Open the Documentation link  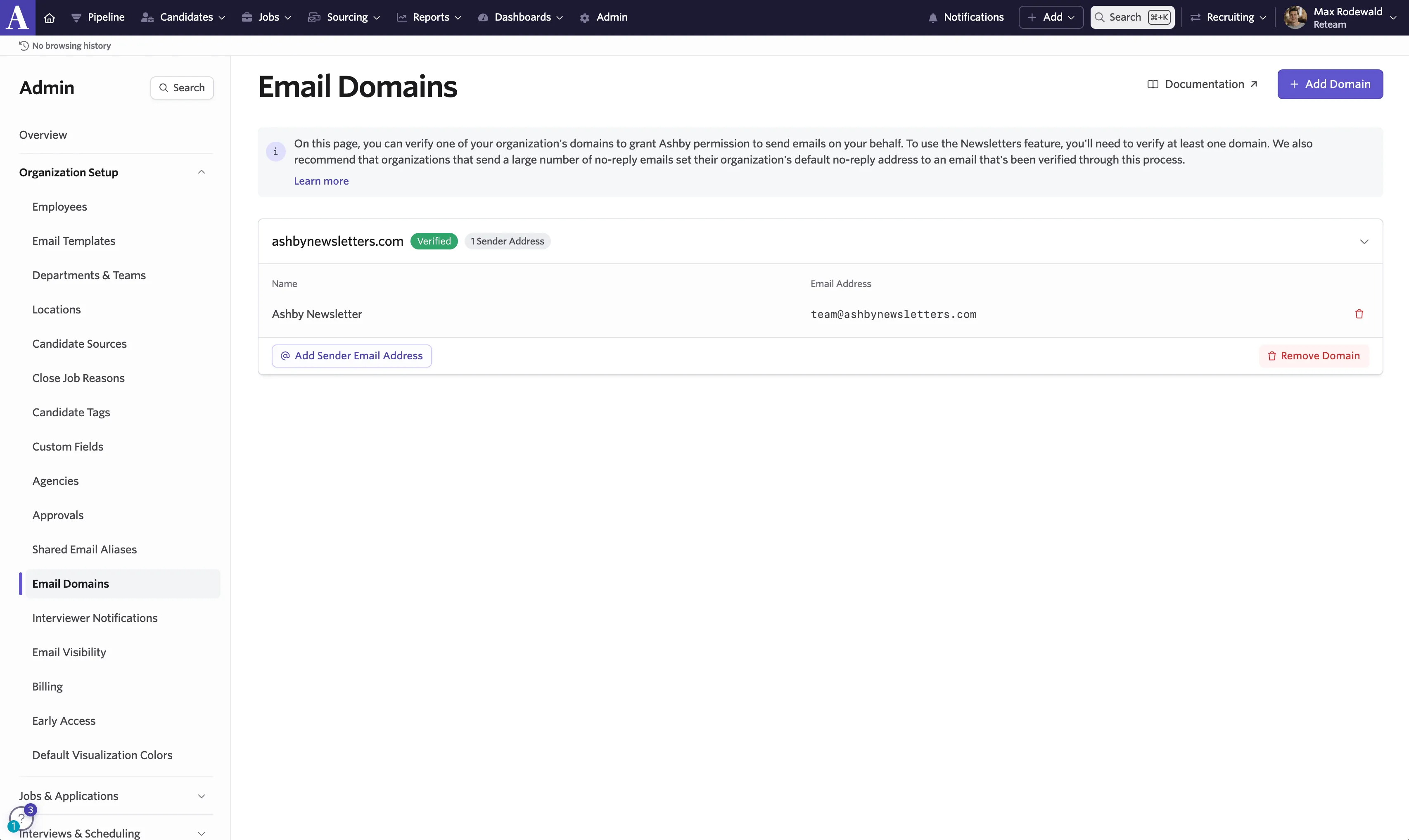pos(1203,84)
